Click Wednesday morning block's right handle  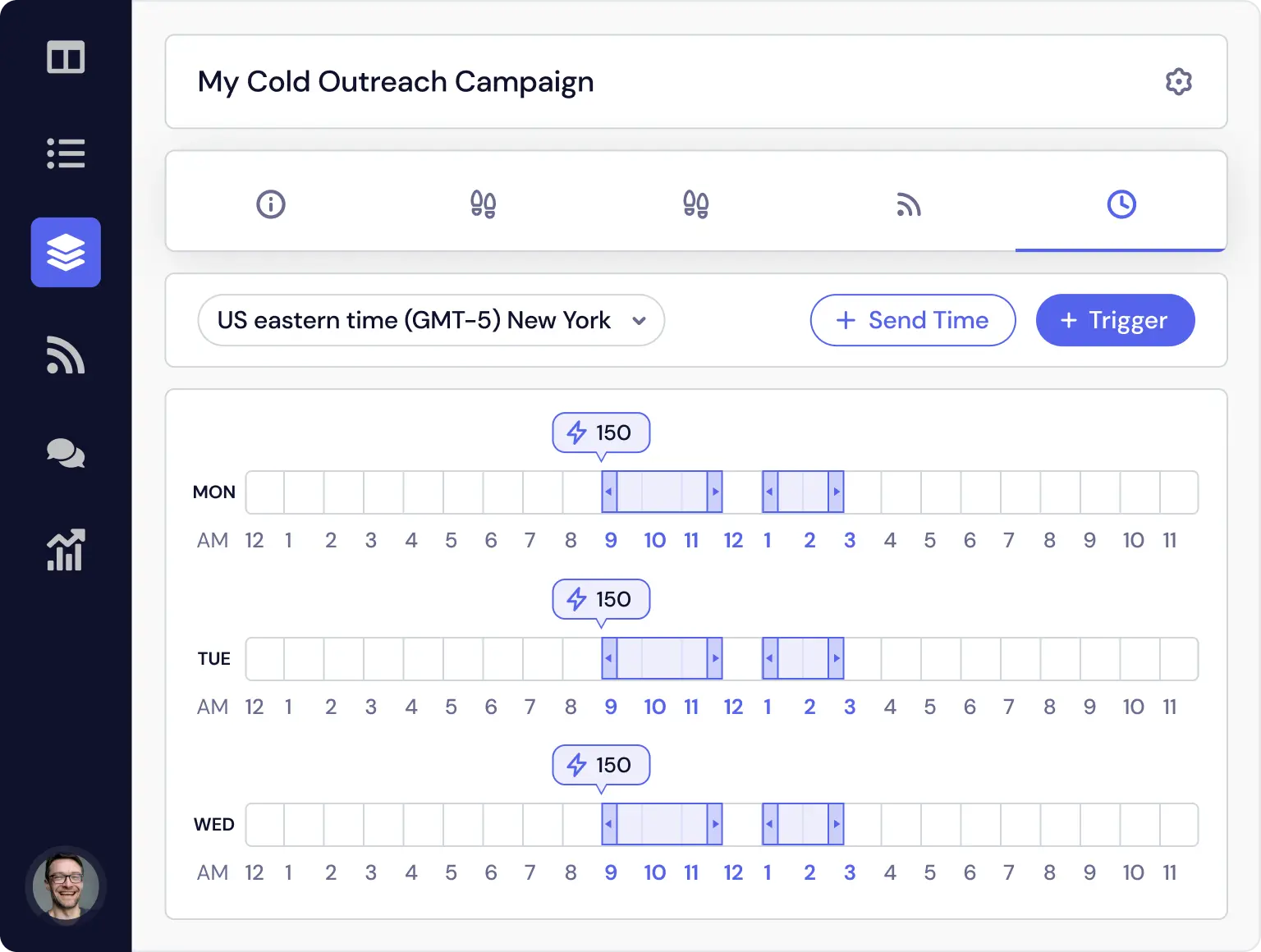[x=715, y=824]
